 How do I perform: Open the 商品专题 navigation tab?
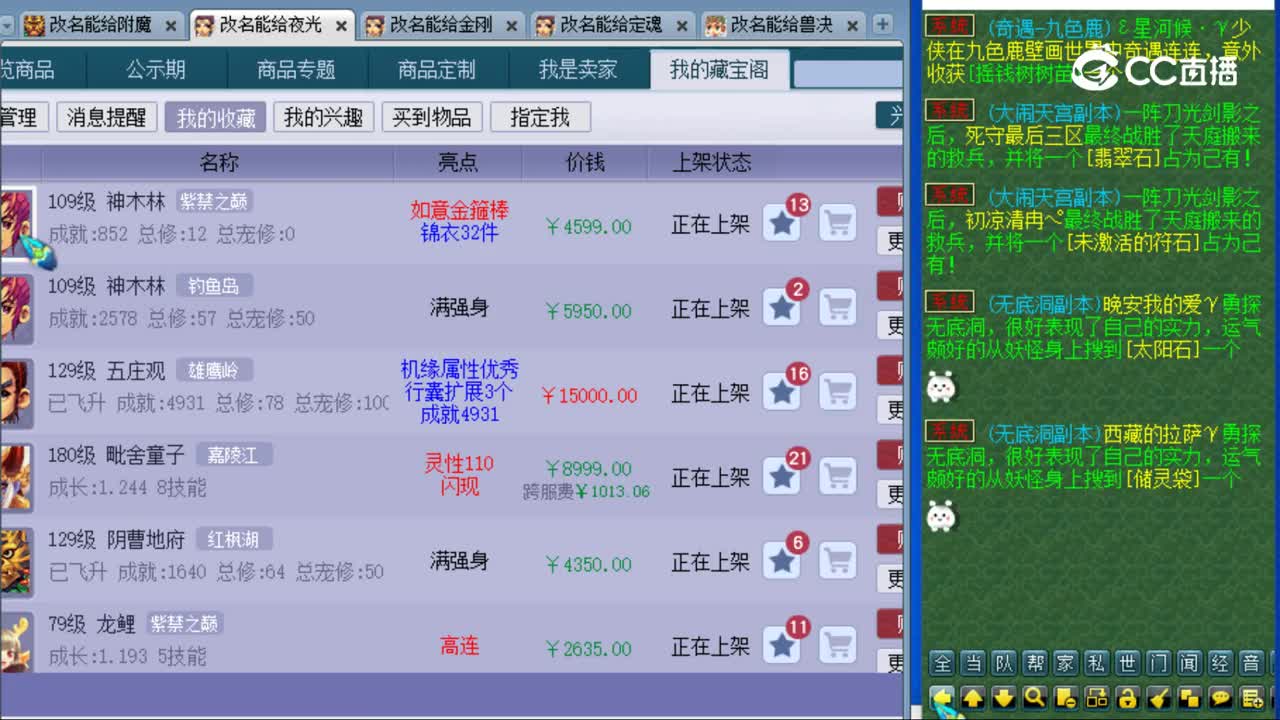coord(296,69)
